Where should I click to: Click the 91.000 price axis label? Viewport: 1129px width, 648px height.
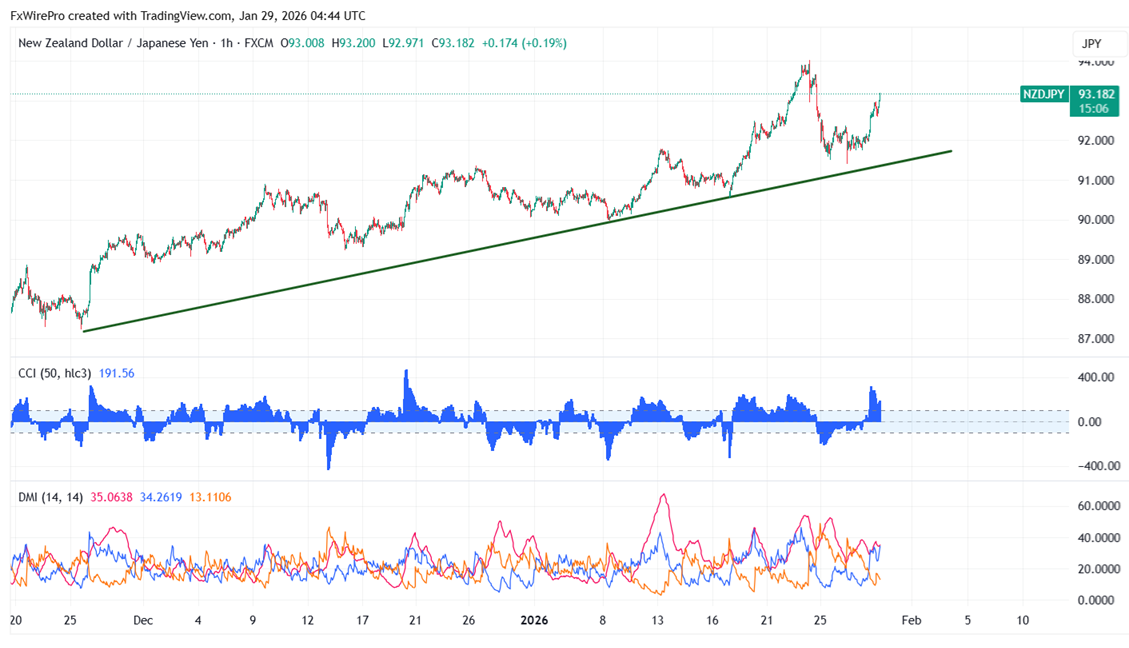point(1095,180)
